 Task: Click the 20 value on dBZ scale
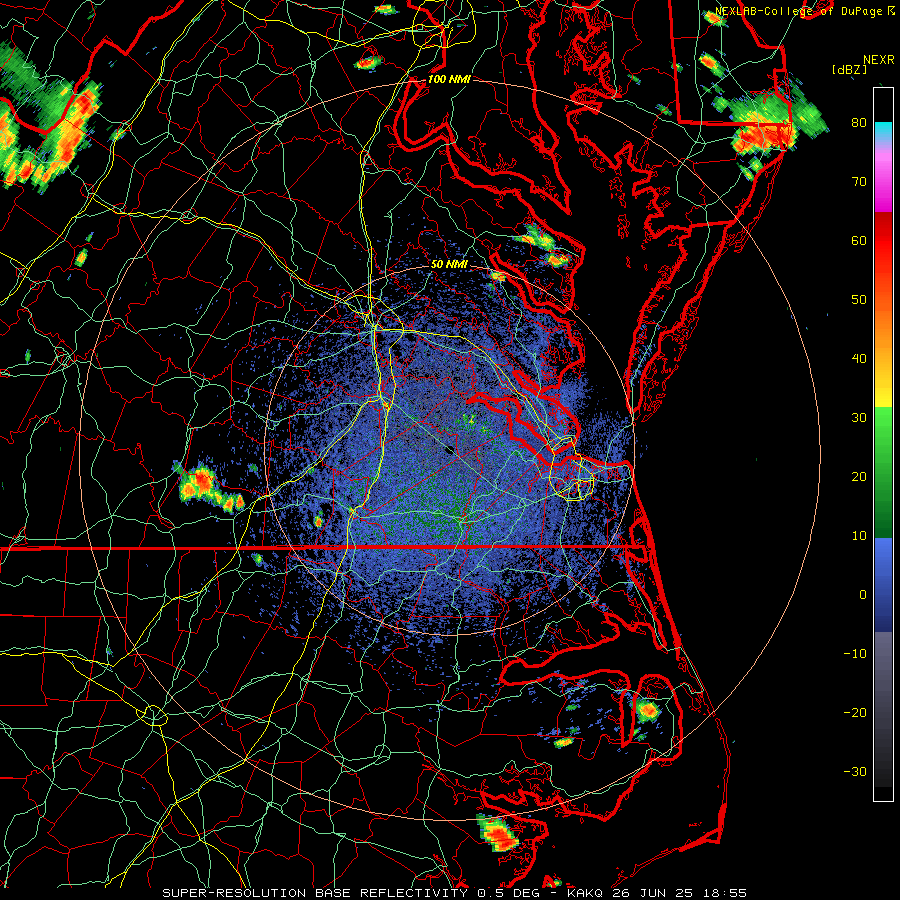point(859,477)
